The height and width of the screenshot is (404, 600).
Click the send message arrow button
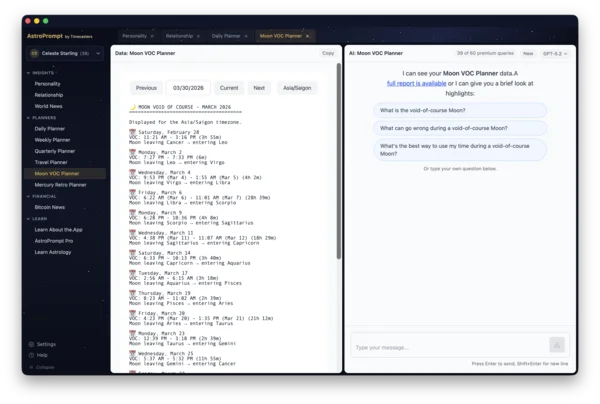coord(557,345)
